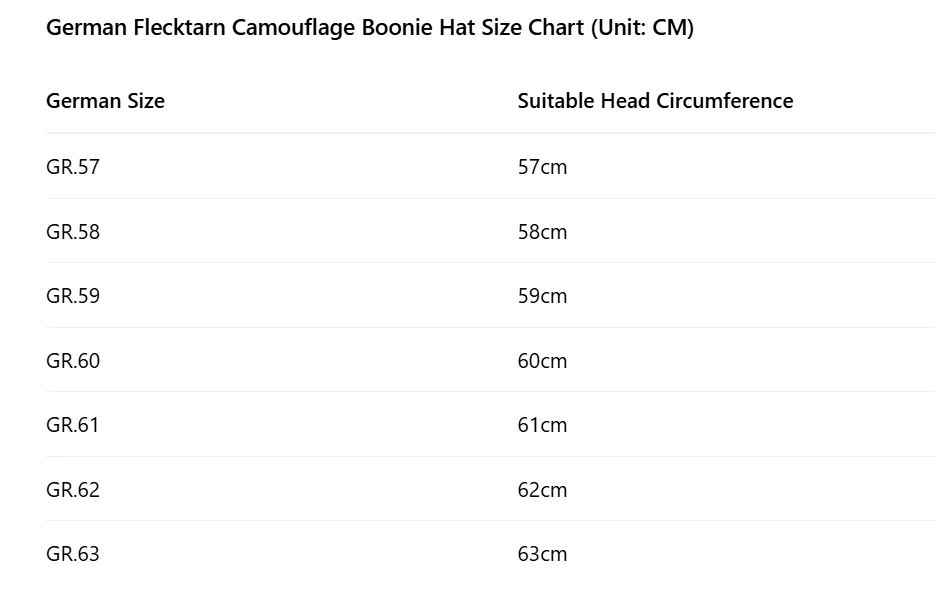Click '(Unit: CM)' in the title

point(642,27)
